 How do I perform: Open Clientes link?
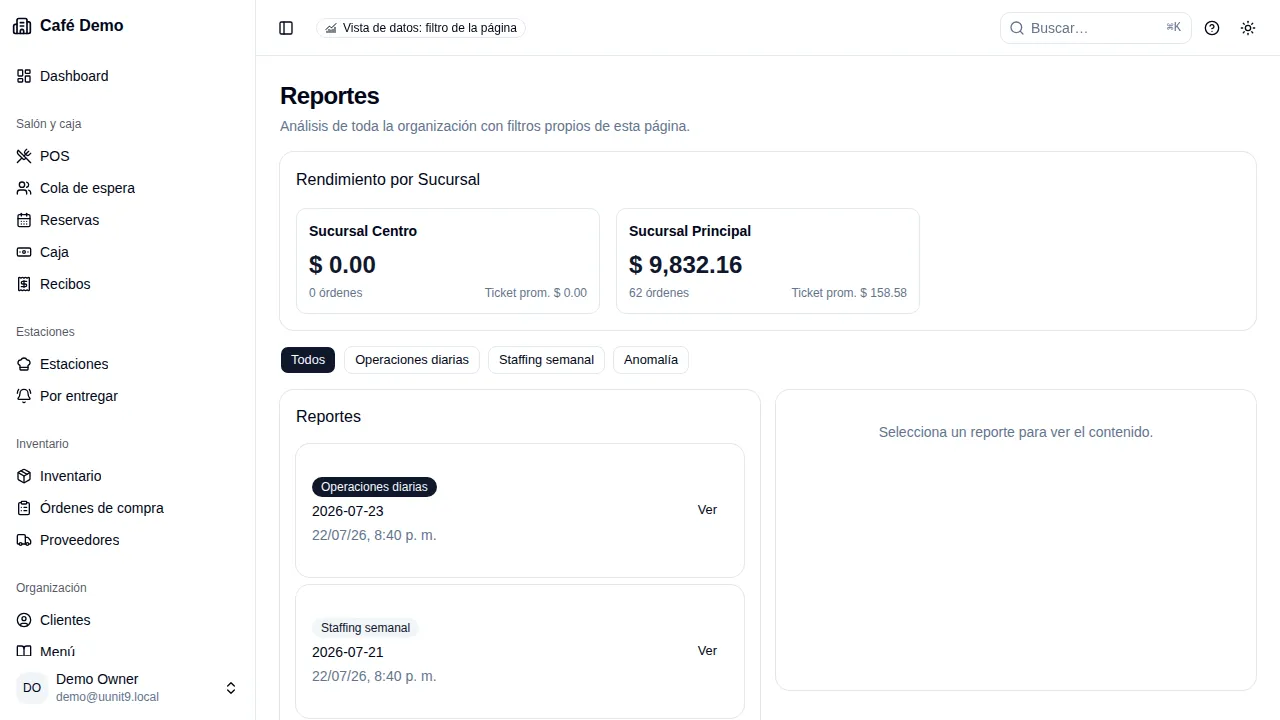click(128, 620)
